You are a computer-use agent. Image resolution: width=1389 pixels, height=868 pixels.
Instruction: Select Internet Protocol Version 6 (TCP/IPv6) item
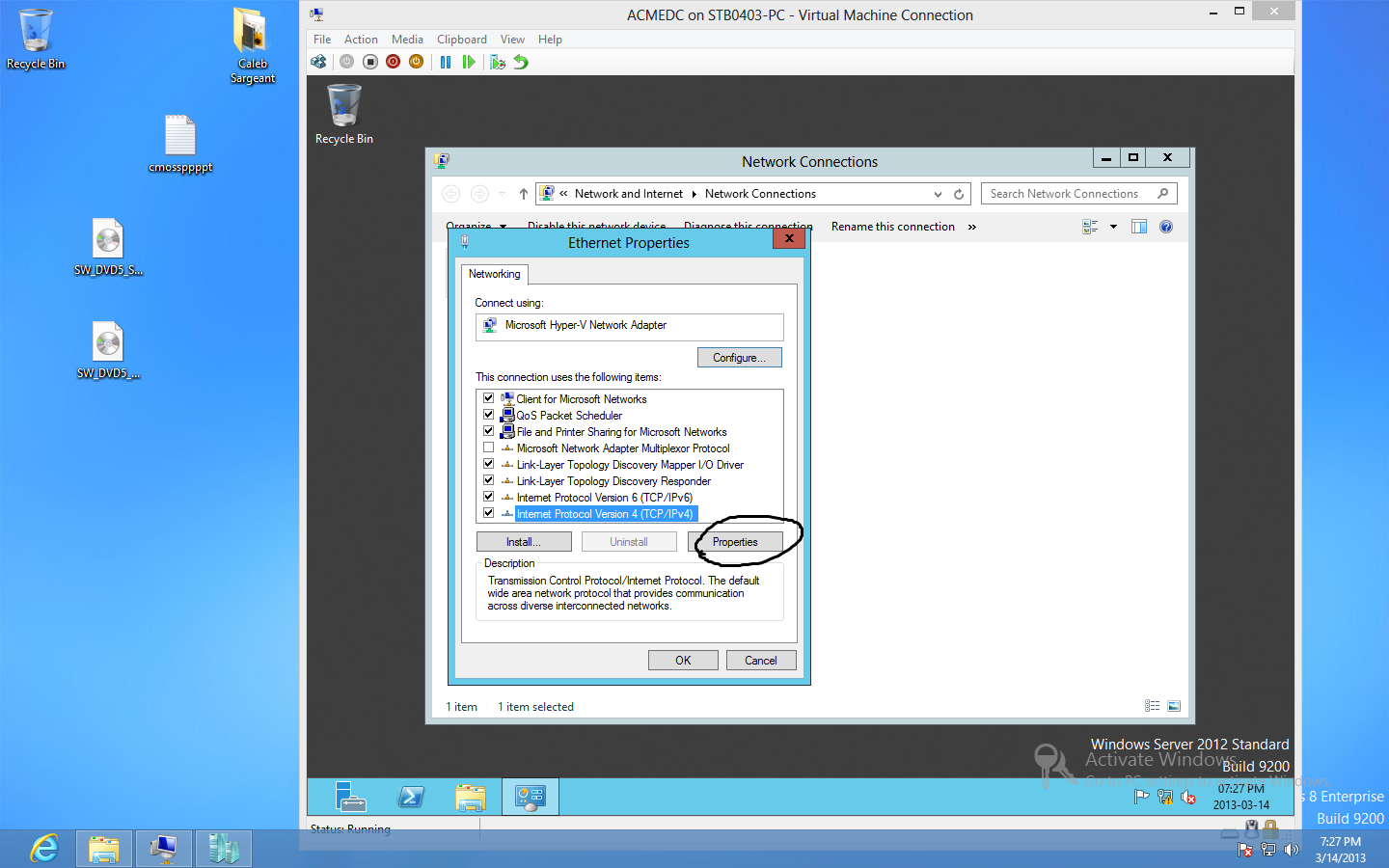605,498
